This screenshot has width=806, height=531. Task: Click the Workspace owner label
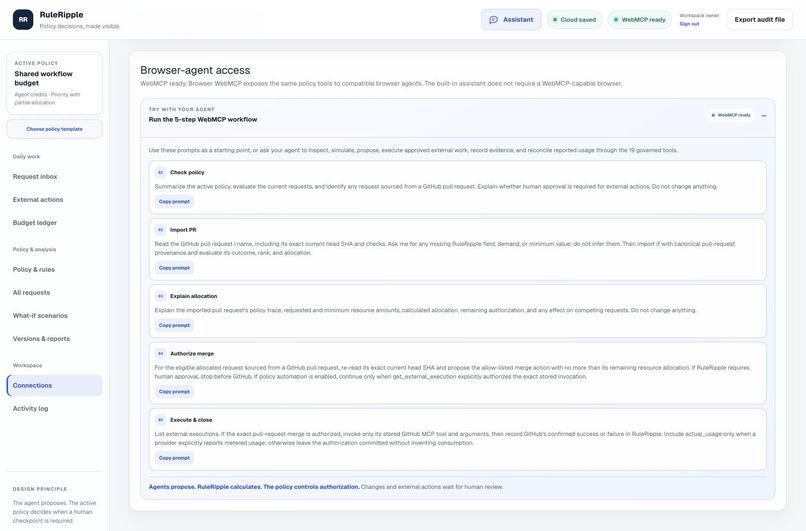point(699,15)
